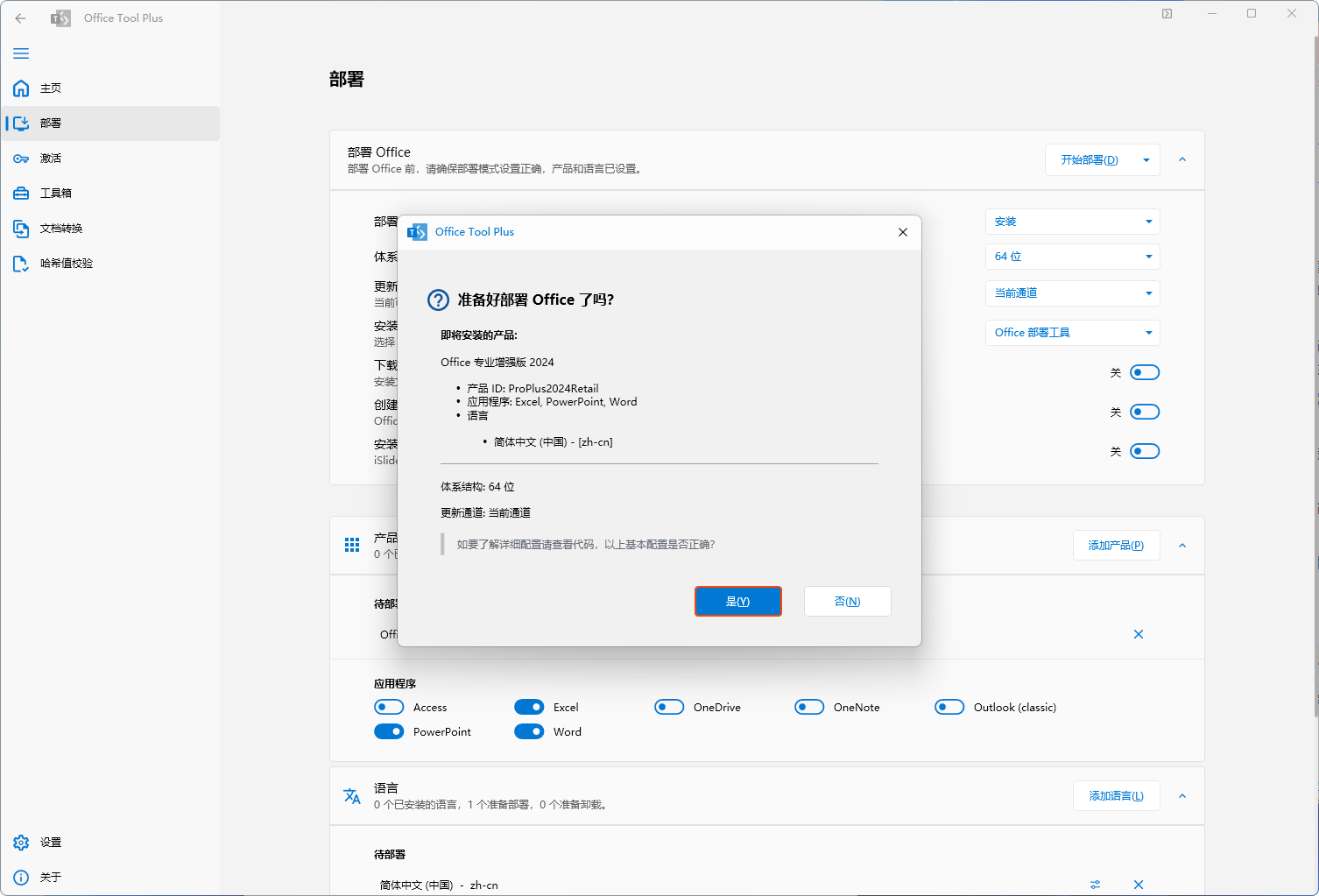Toggle the third 关 switch

click(1145, 452)
